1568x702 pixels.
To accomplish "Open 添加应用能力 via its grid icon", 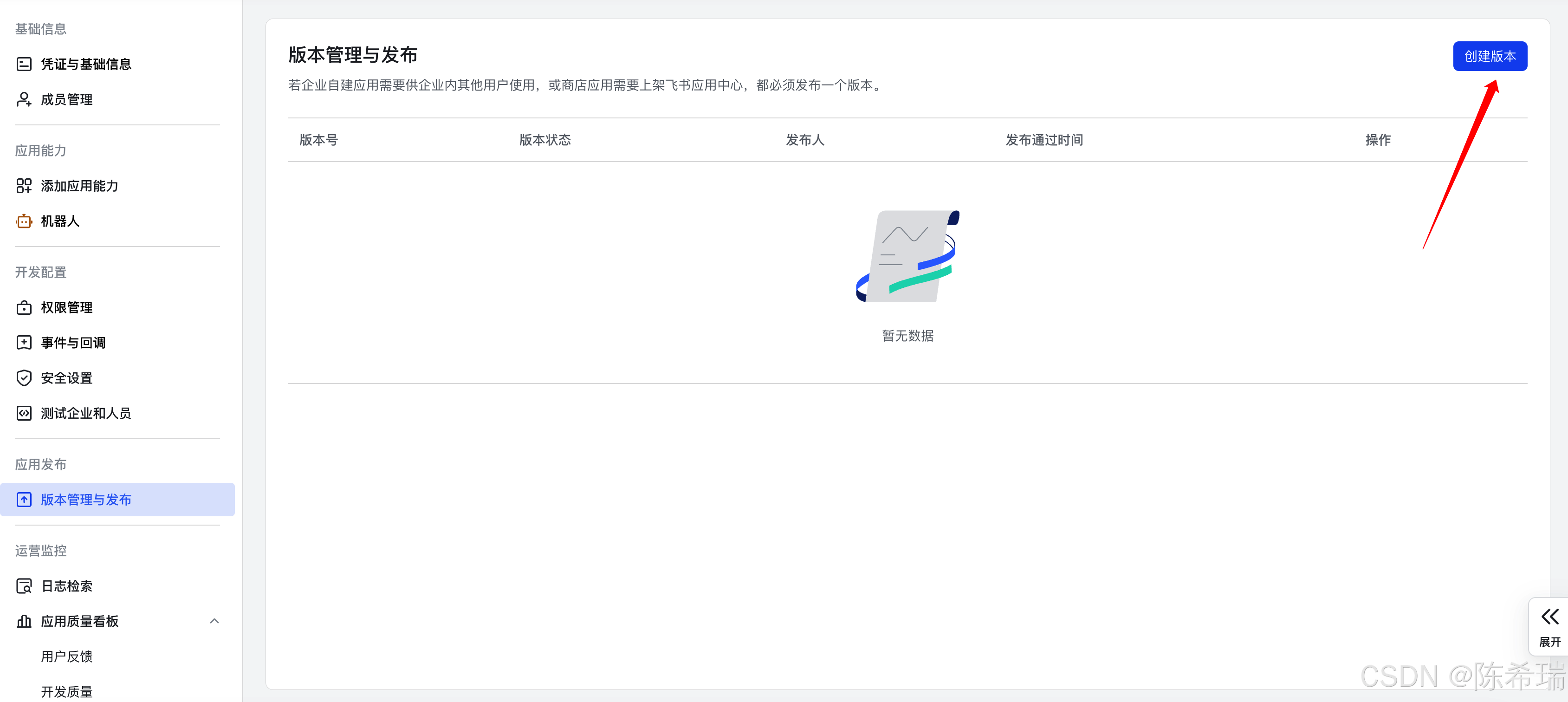I will pos(24,186).
